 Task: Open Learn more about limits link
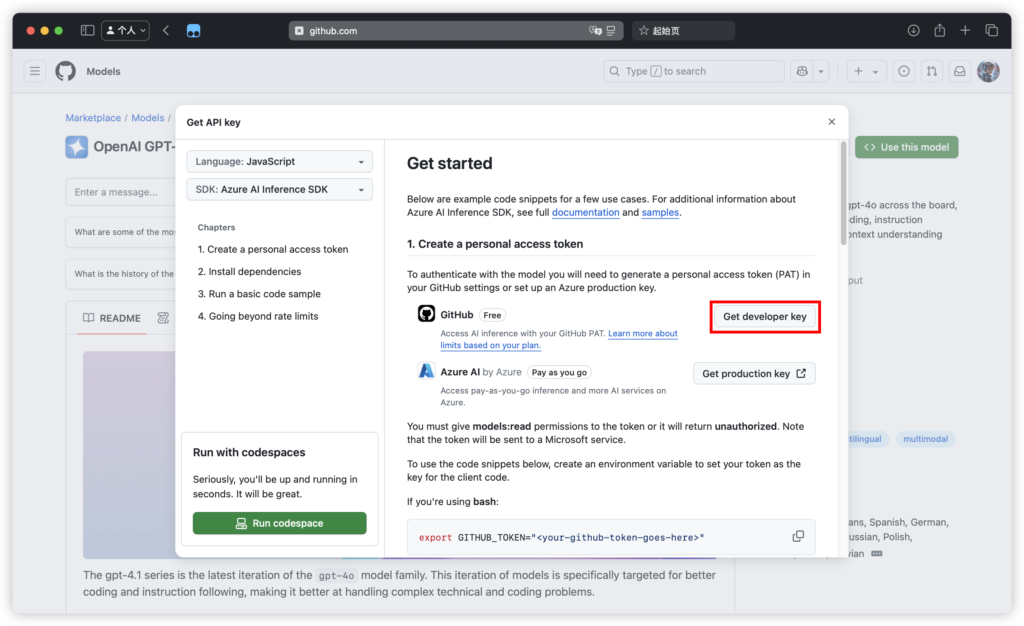[x=558, y=339]
